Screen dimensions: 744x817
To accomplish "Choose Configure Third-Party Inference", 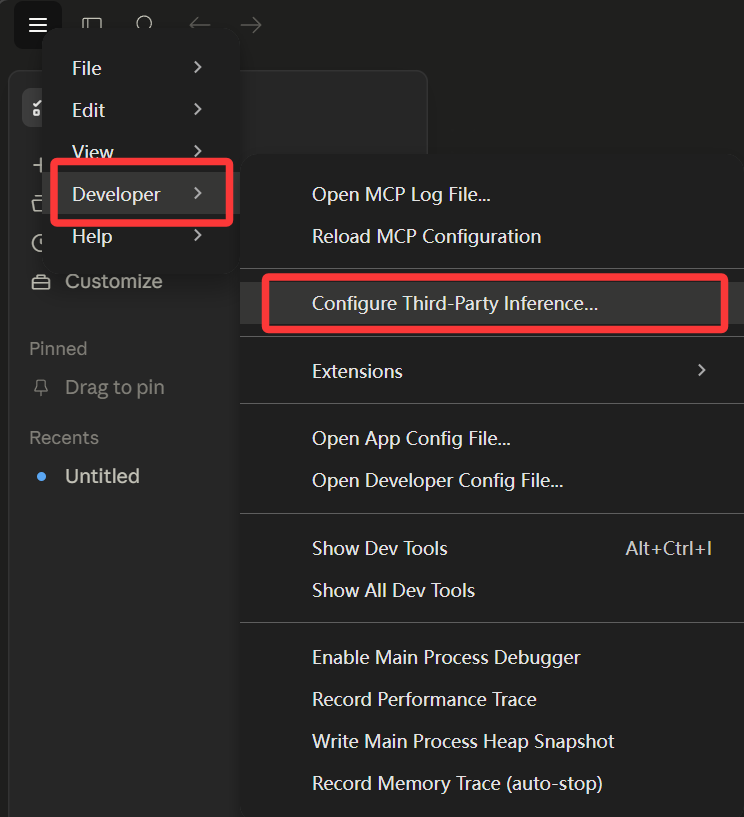I will (x=455, y=304).
